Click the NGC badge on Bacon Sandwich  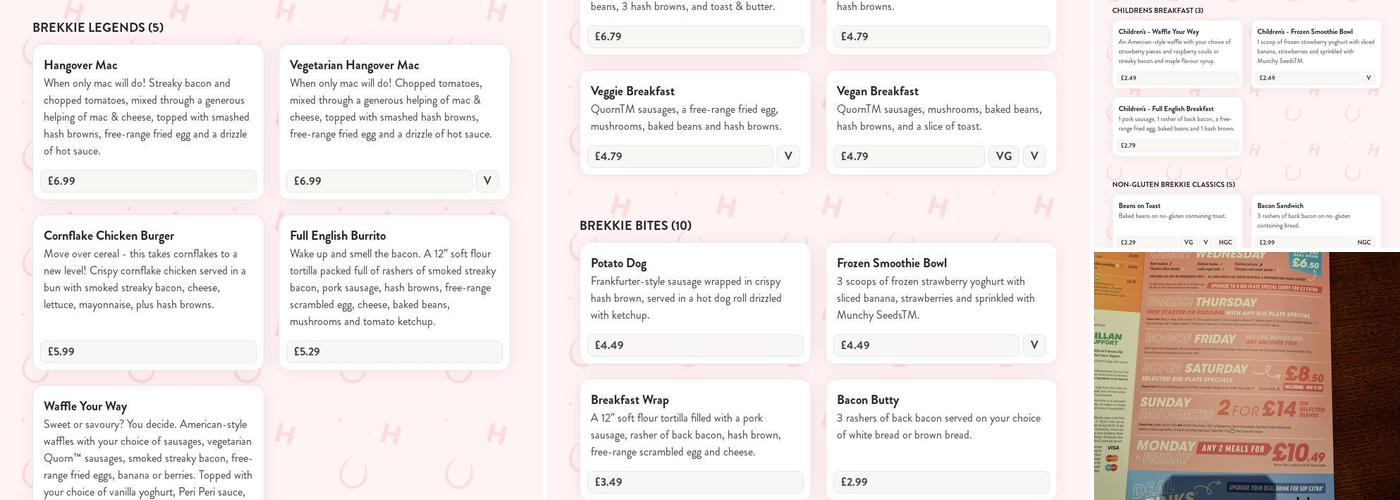1364,242
